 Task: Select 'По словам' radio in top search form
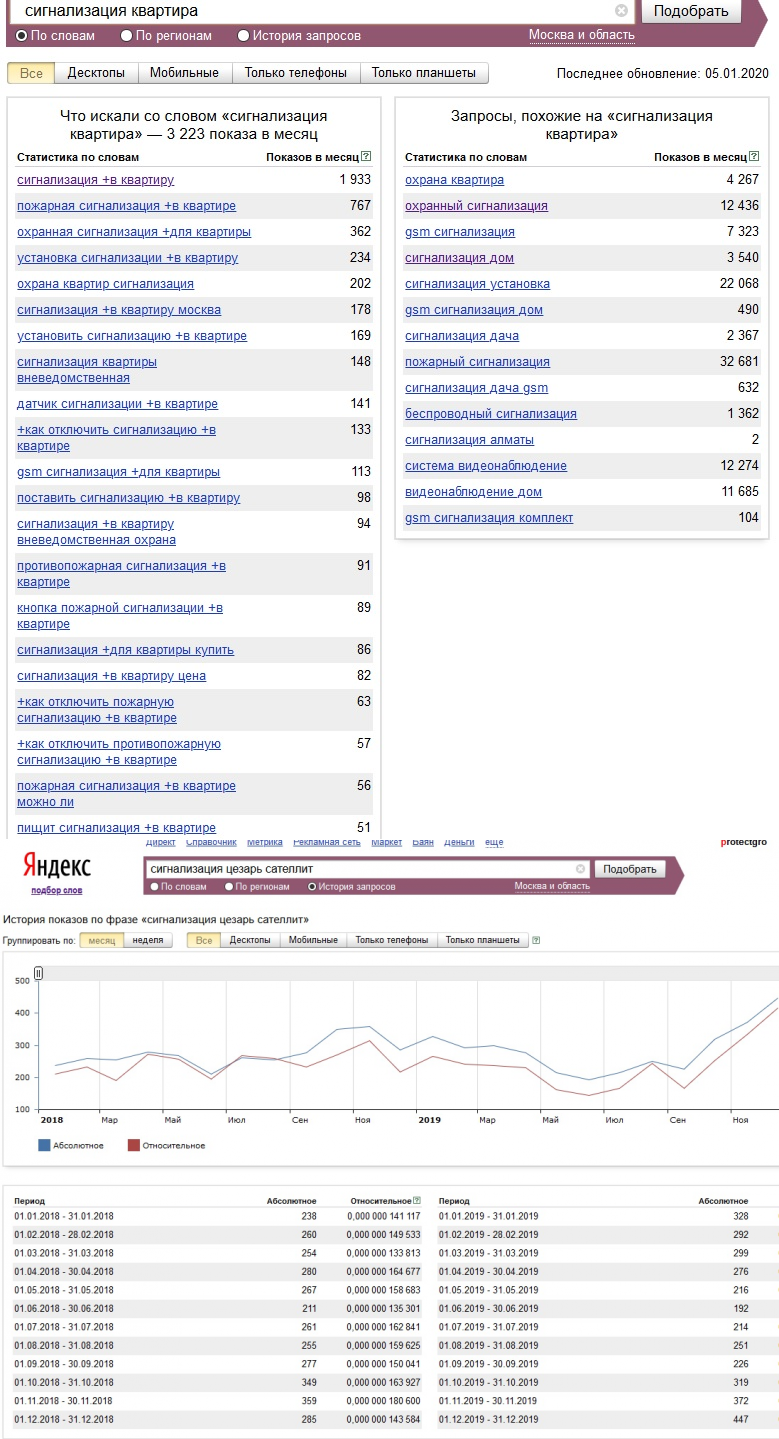click(21, 36)
